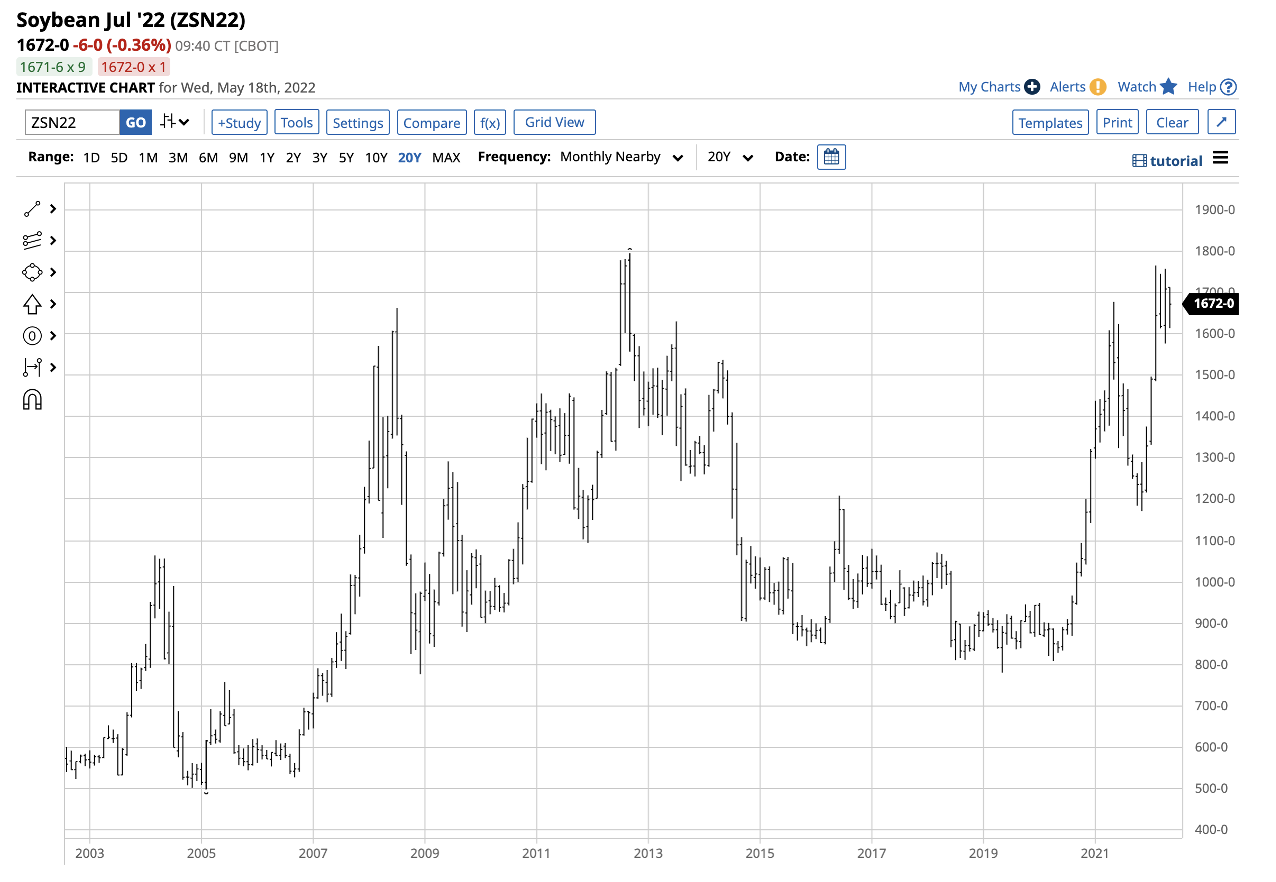Click the Alerts exclamation icon
Viewport: 1276px width, 882px height.
[1098, 87]
